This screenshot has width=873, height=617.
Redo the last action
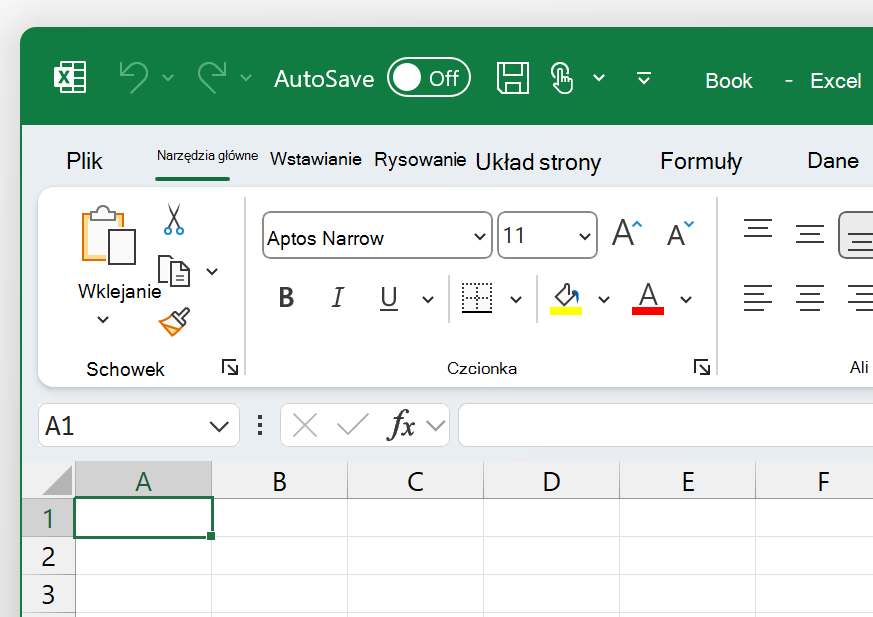point(212,77)
